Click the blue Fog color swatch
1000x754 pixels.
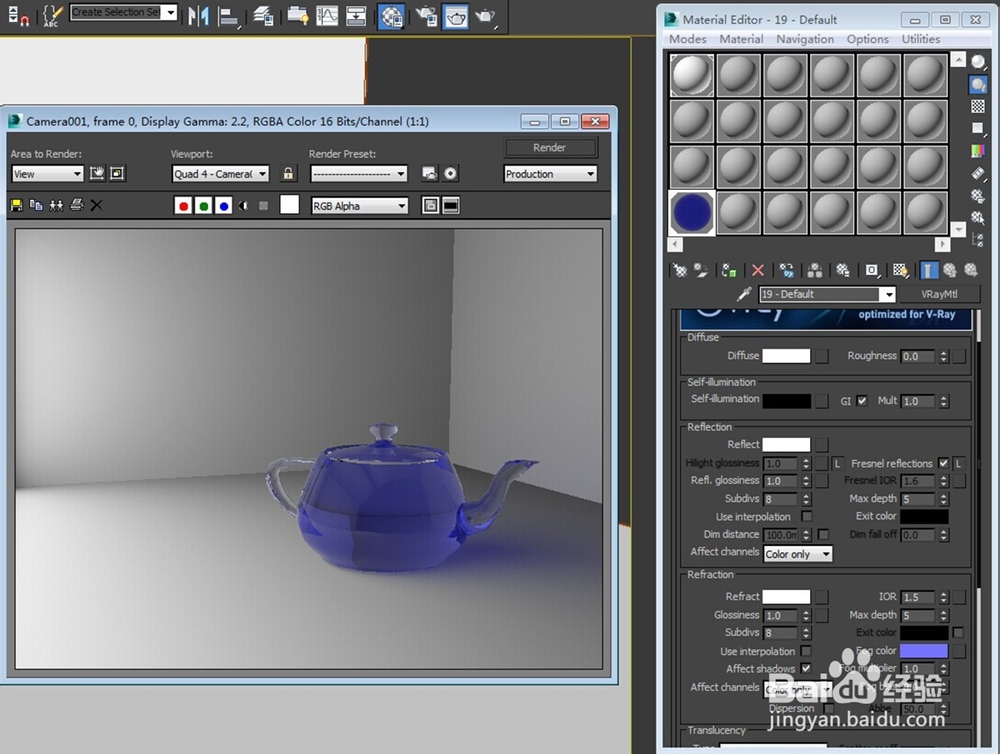(923, 651)
